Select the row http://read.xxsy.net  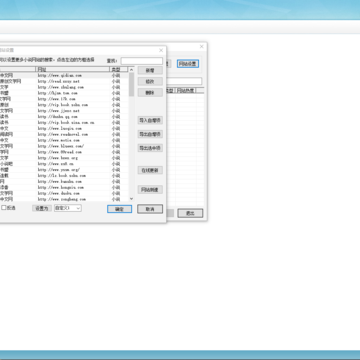63,81
